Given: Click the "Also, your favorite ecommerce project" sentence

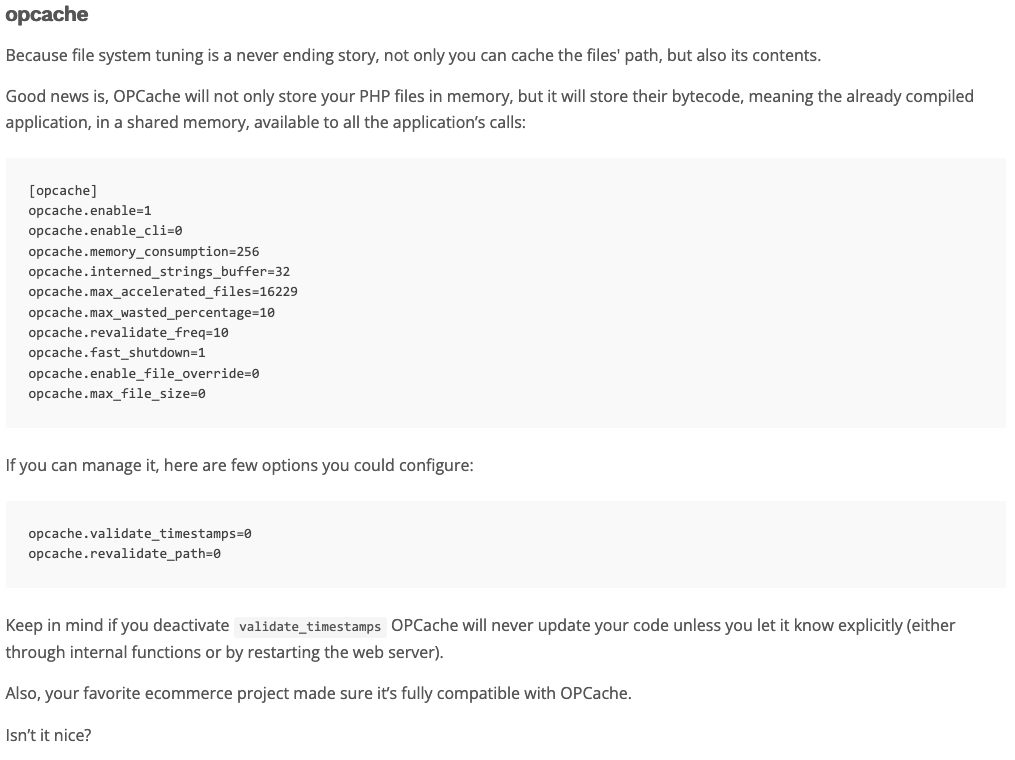Looking at the screenshot, I should 318,693.
